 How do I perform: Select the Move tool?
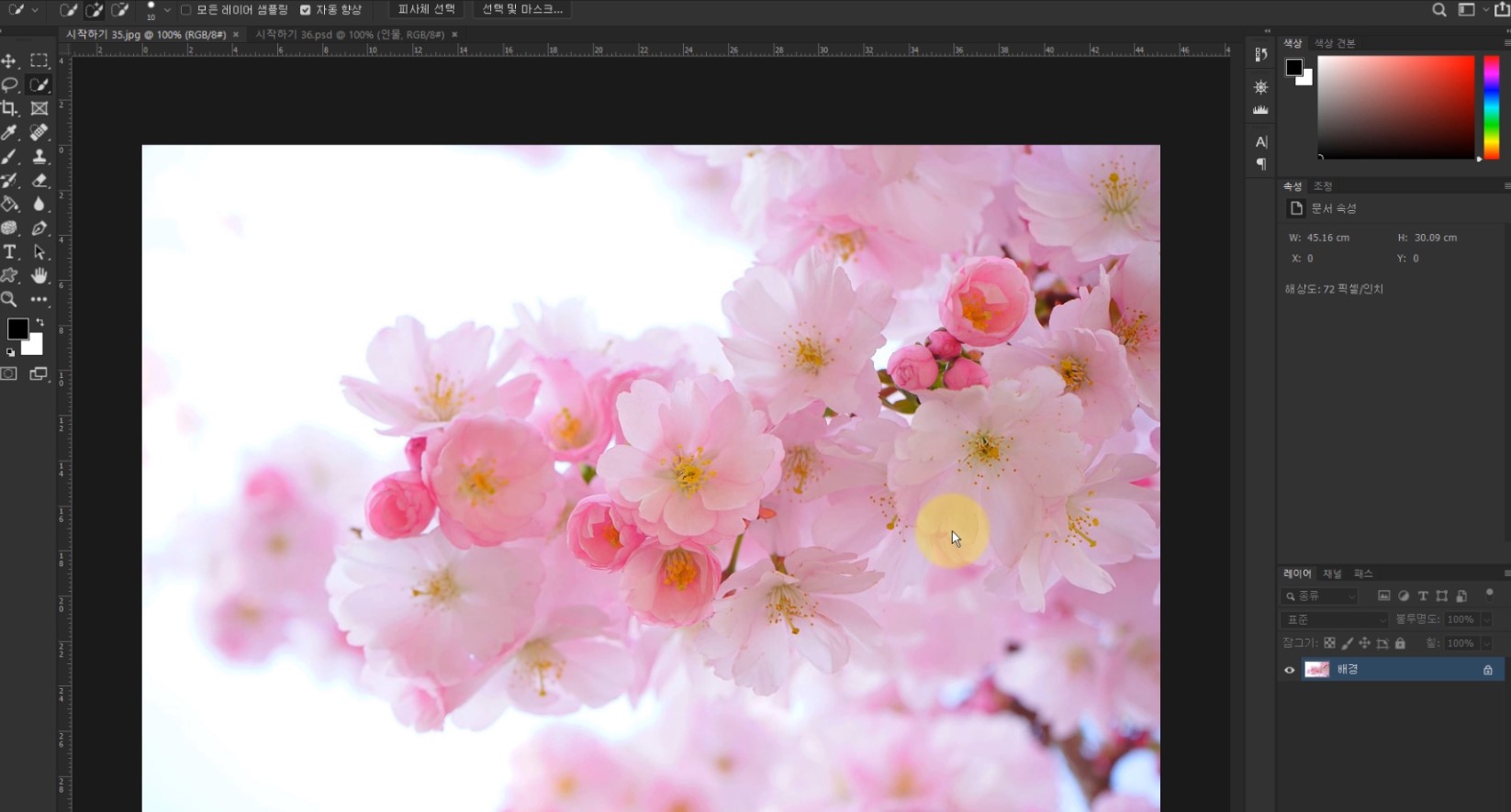point(9,61)
